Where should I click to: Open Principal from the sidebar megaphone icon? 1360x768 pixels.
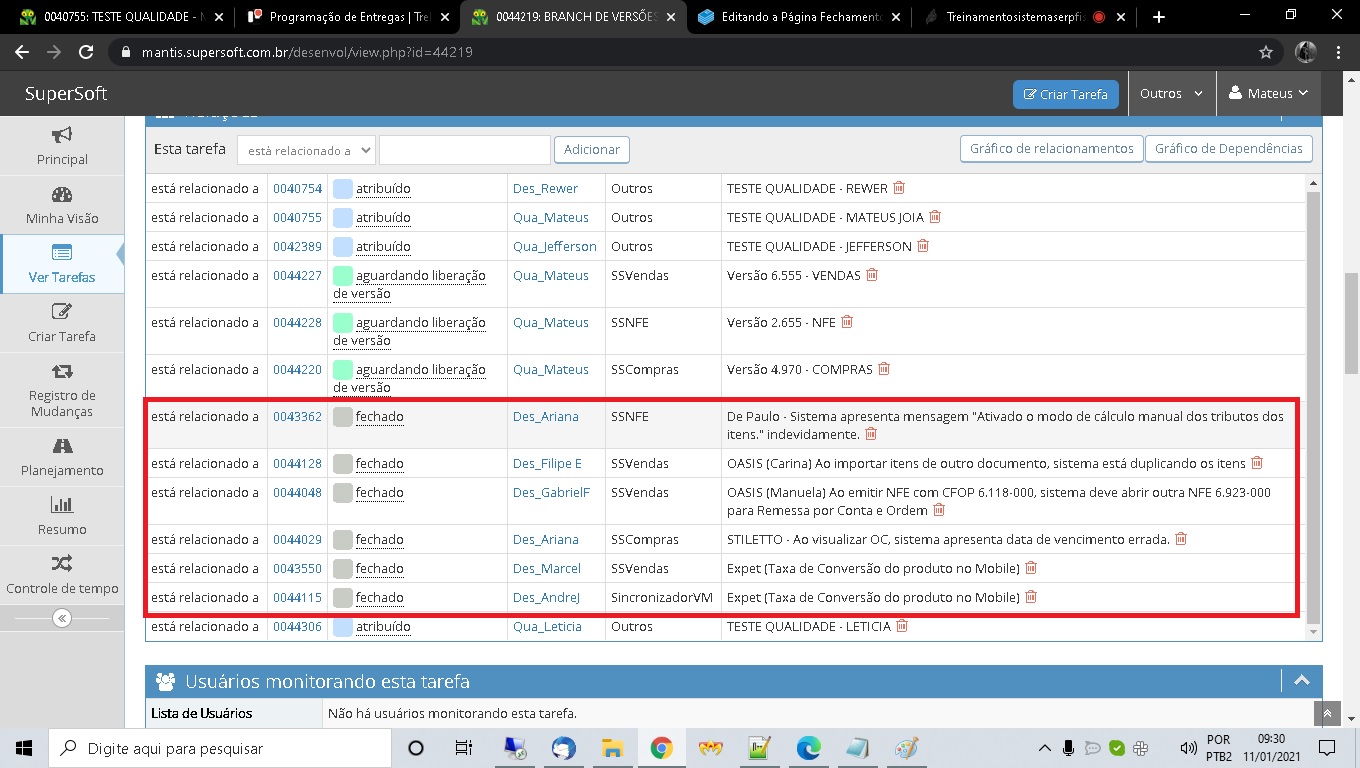click(62, 135)
